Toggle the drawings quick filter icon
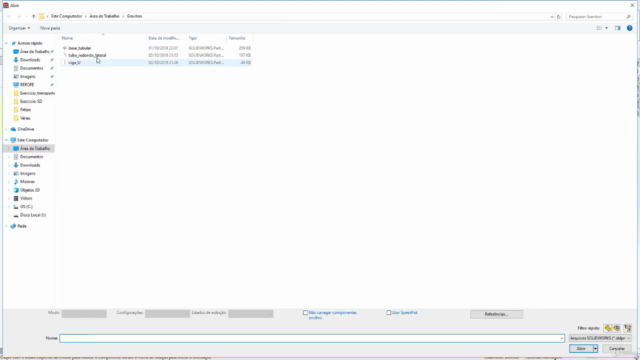The height and width of the screenshot is (360, 640). (x=627, y=328)
